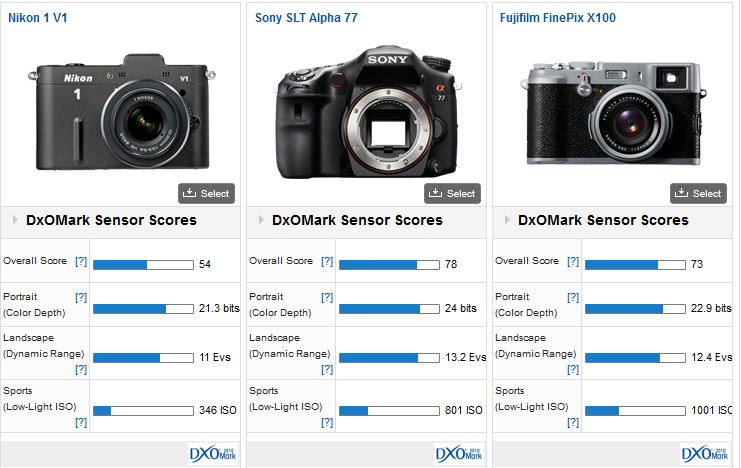Open Landscape help [?] for Fujifilm
This screenshot has width=741, height=468.
tap(573, 369)
